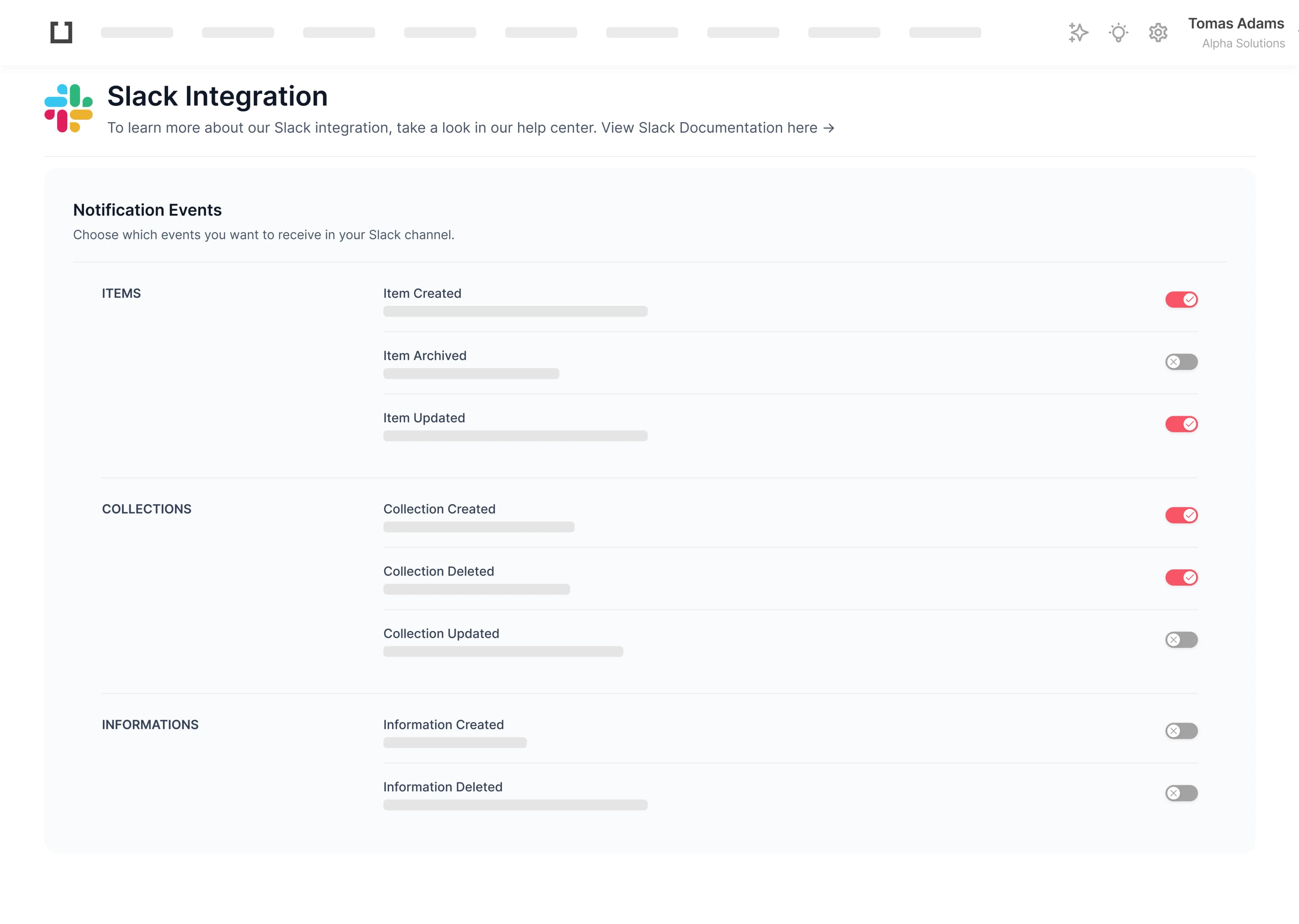Click the ITEMS section label
1299x924 pixels.
[121, 294]
